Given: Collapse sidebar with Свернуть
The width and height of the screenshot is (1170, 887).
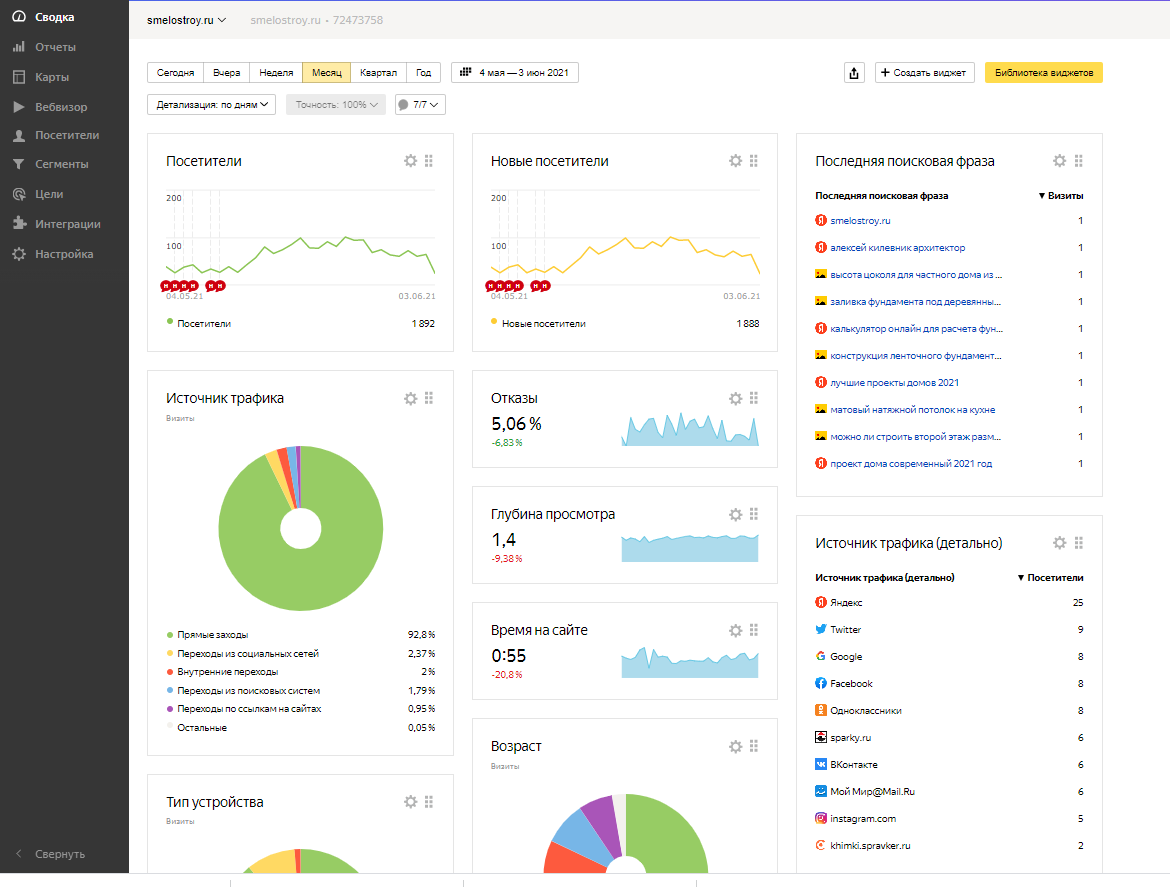Looking at the screenshot, I should click(59, 854).
